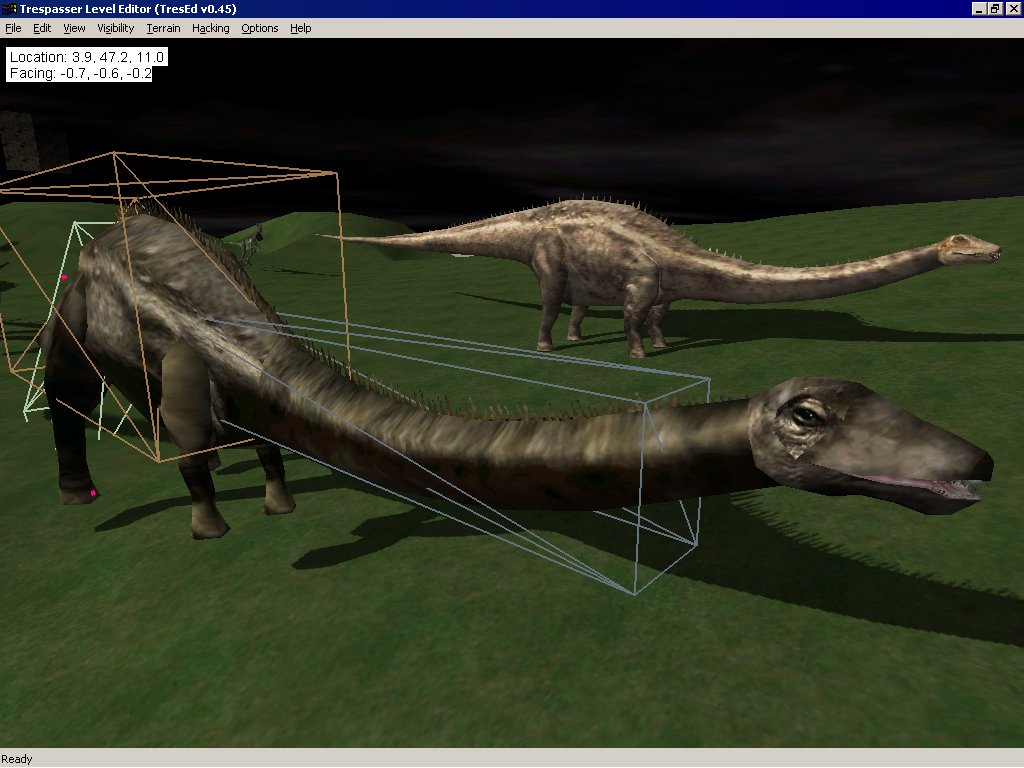
Task: Close the Trespasser Level Editor window
Action: point(1012,8)
